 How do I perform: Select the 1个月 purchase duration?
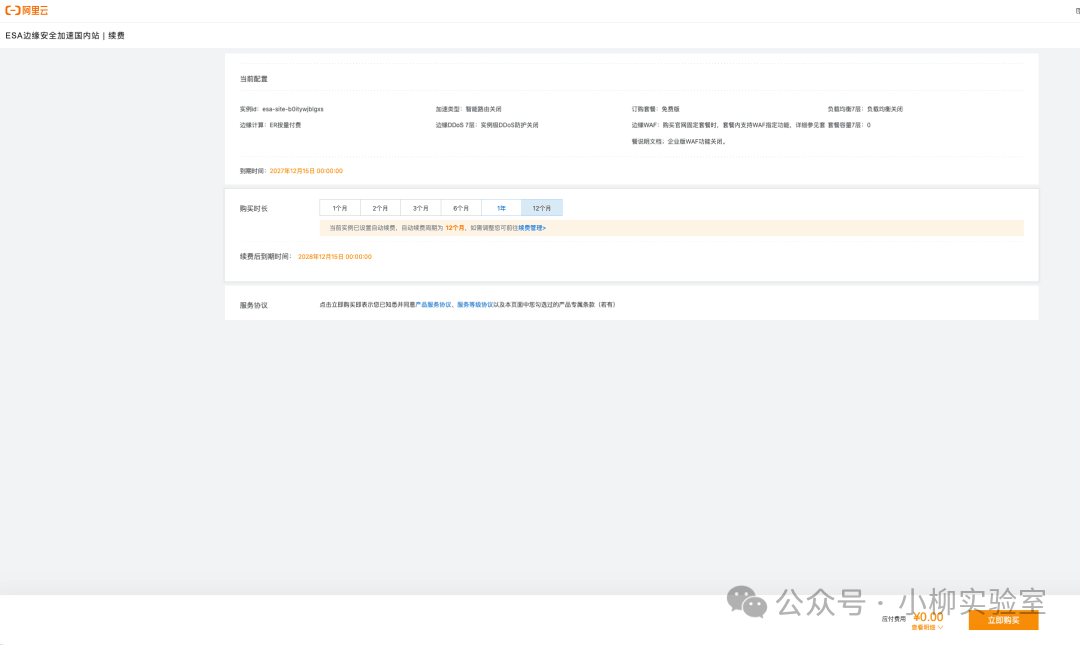[x=340, y=208]
